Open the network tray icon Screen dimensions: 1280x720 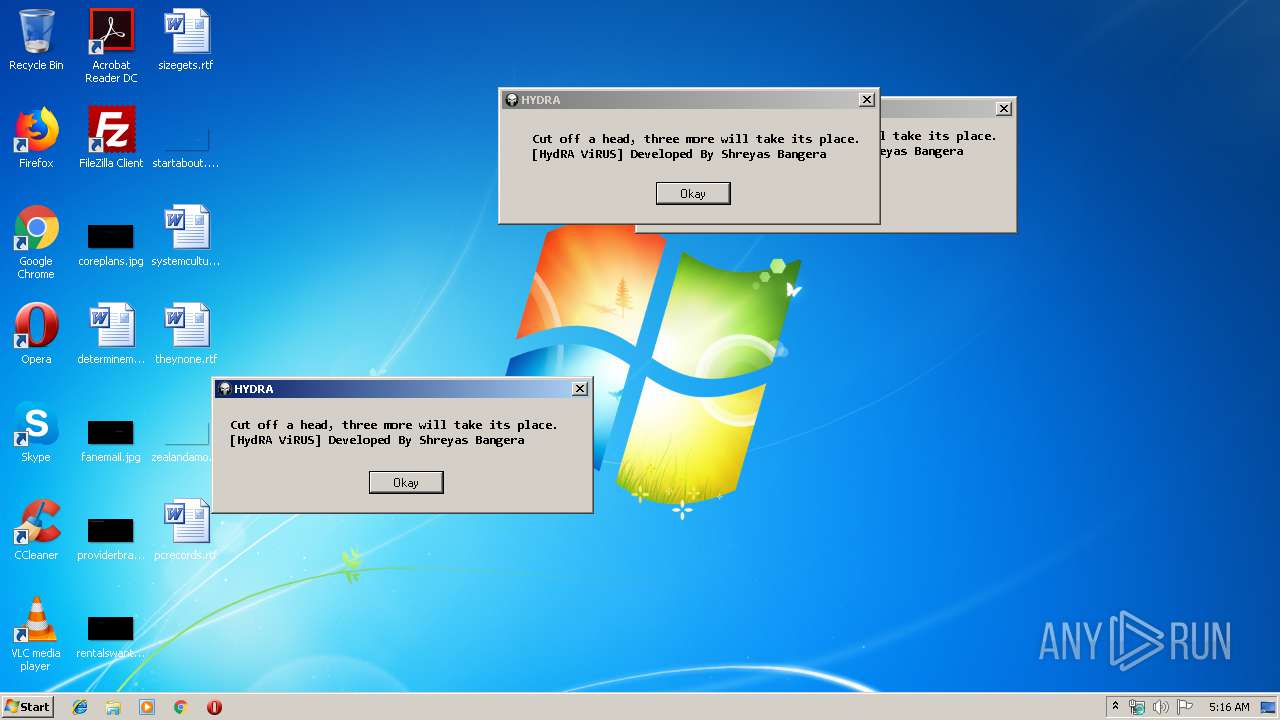coord(1137,707)
